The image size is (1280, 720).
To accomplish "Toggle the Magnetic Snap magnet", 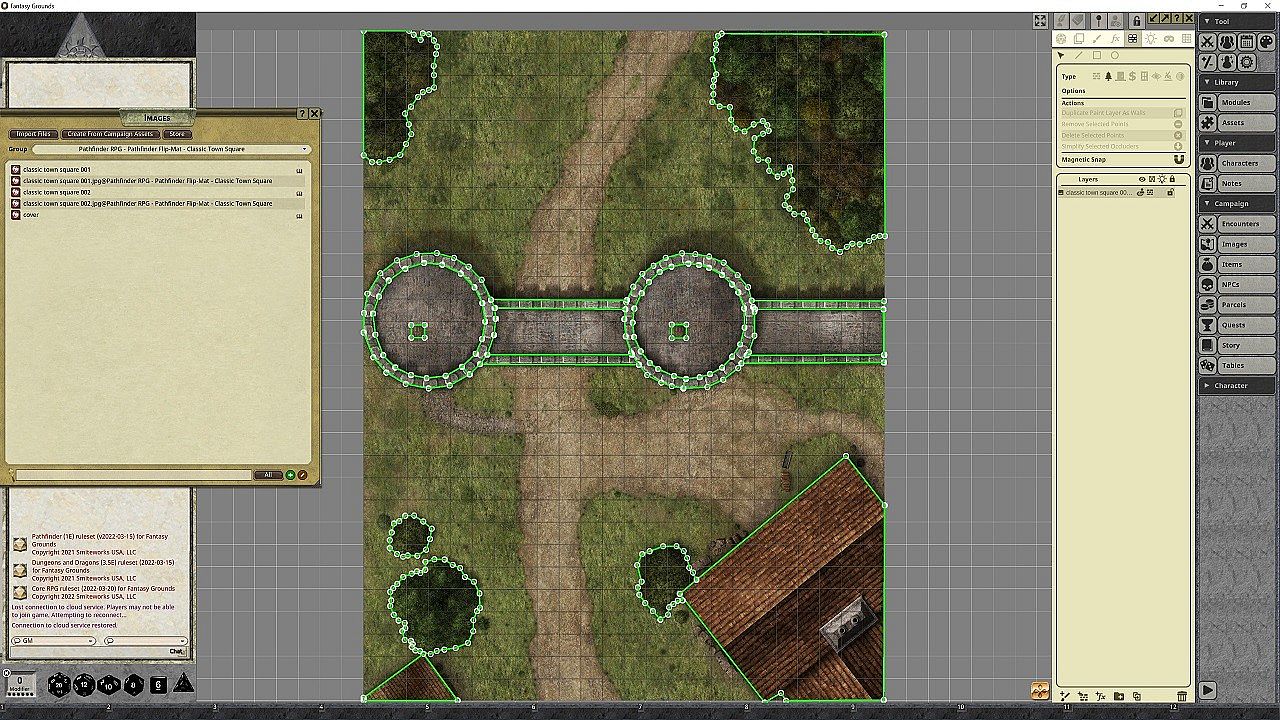I will (x=1178, y=160).
